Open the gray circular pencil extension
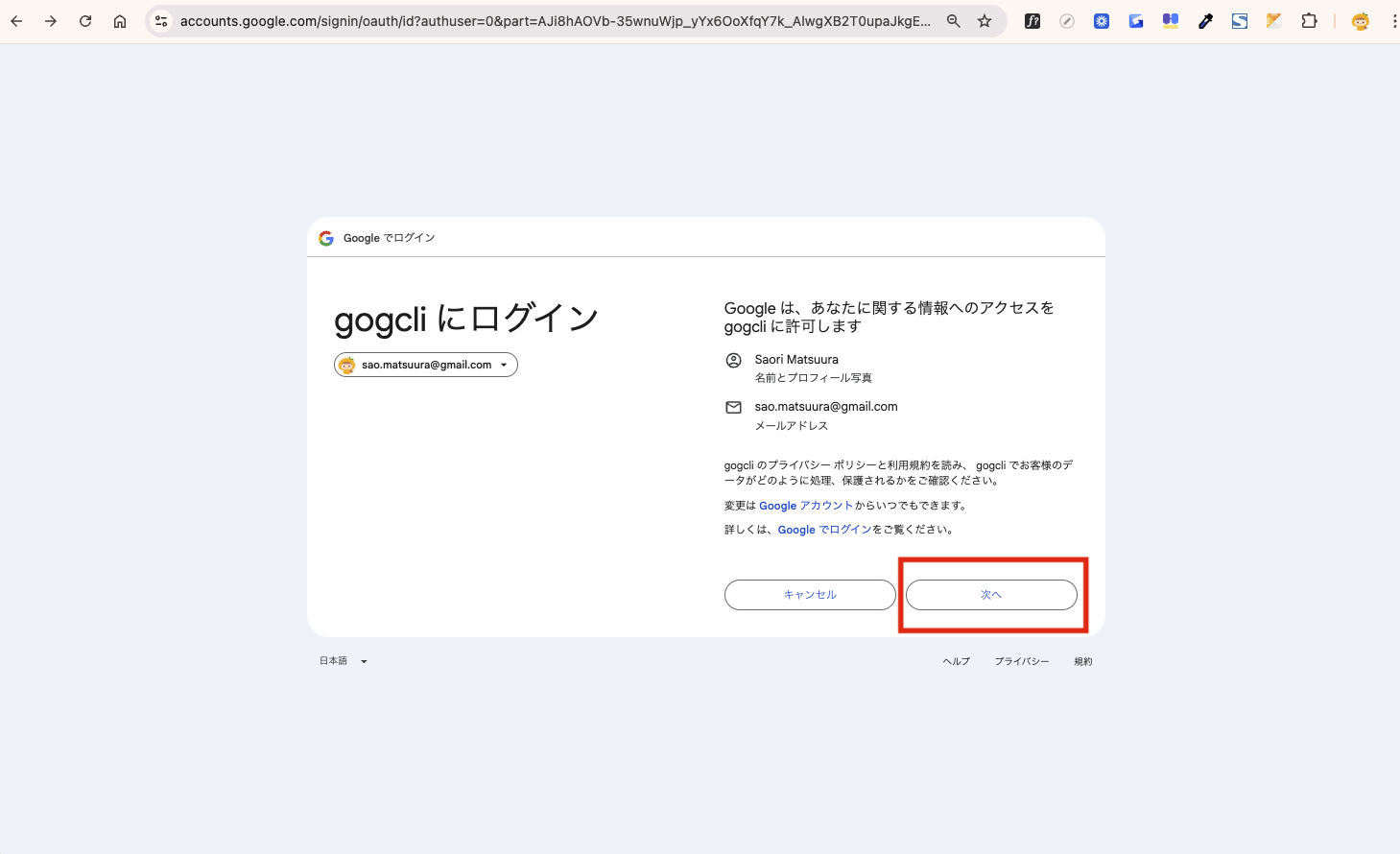This screenshot has height=854, width=1400. pyautogui.click(x=1067, y=21)
